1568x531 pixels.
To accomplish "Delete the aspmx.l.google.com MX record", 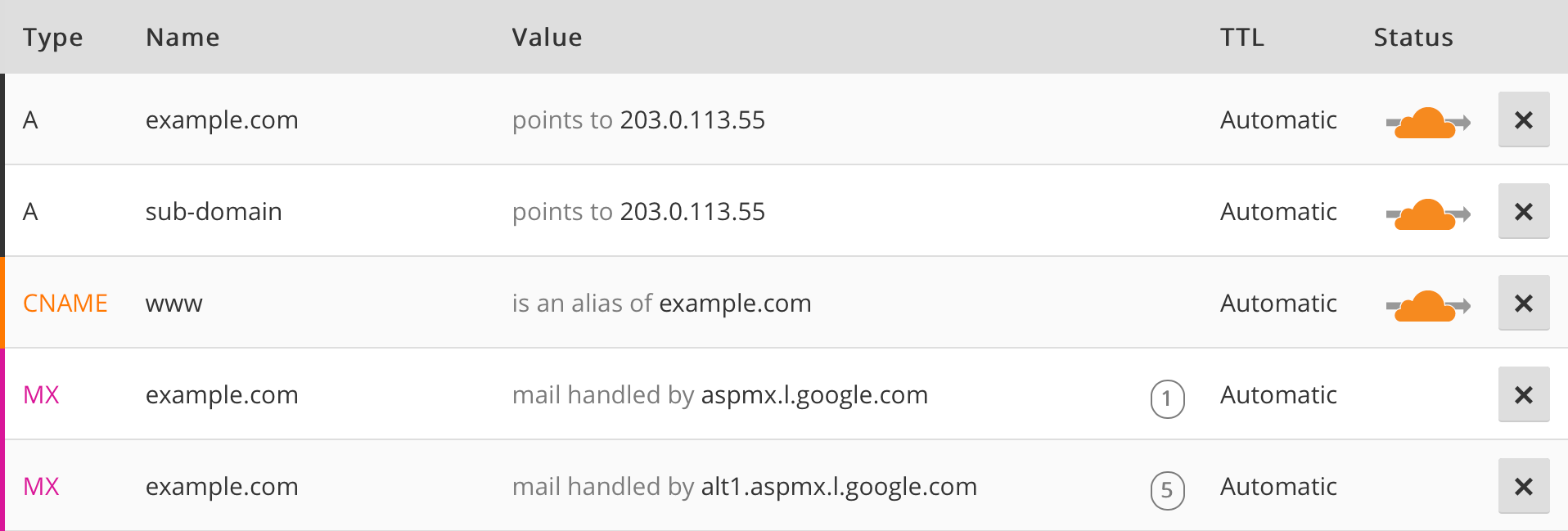I will pyautogui.click(x=1524, y=394).
